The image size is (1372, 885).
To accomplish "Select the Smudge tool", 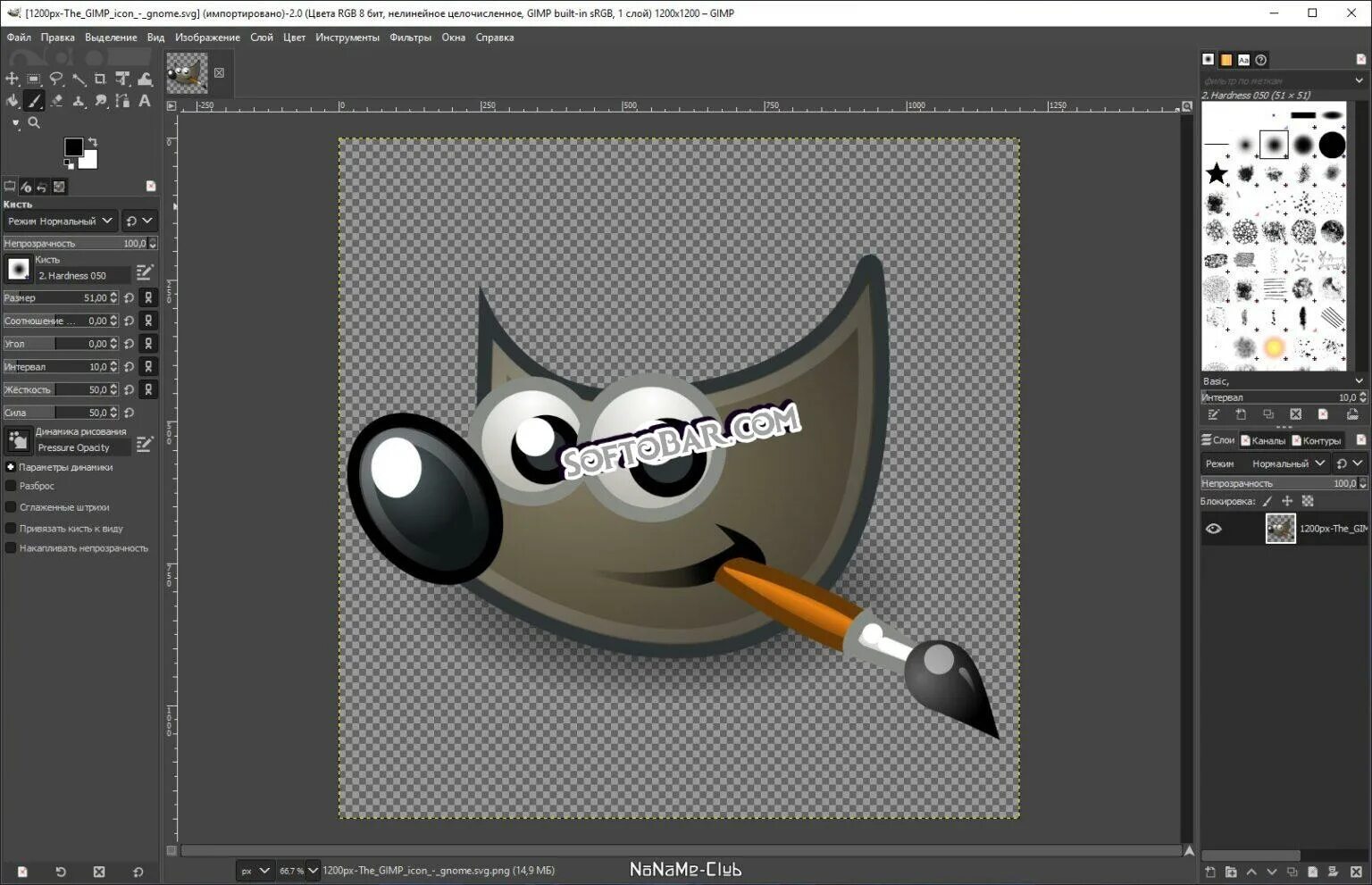I will pyautogui.click(x=100, y=101).
